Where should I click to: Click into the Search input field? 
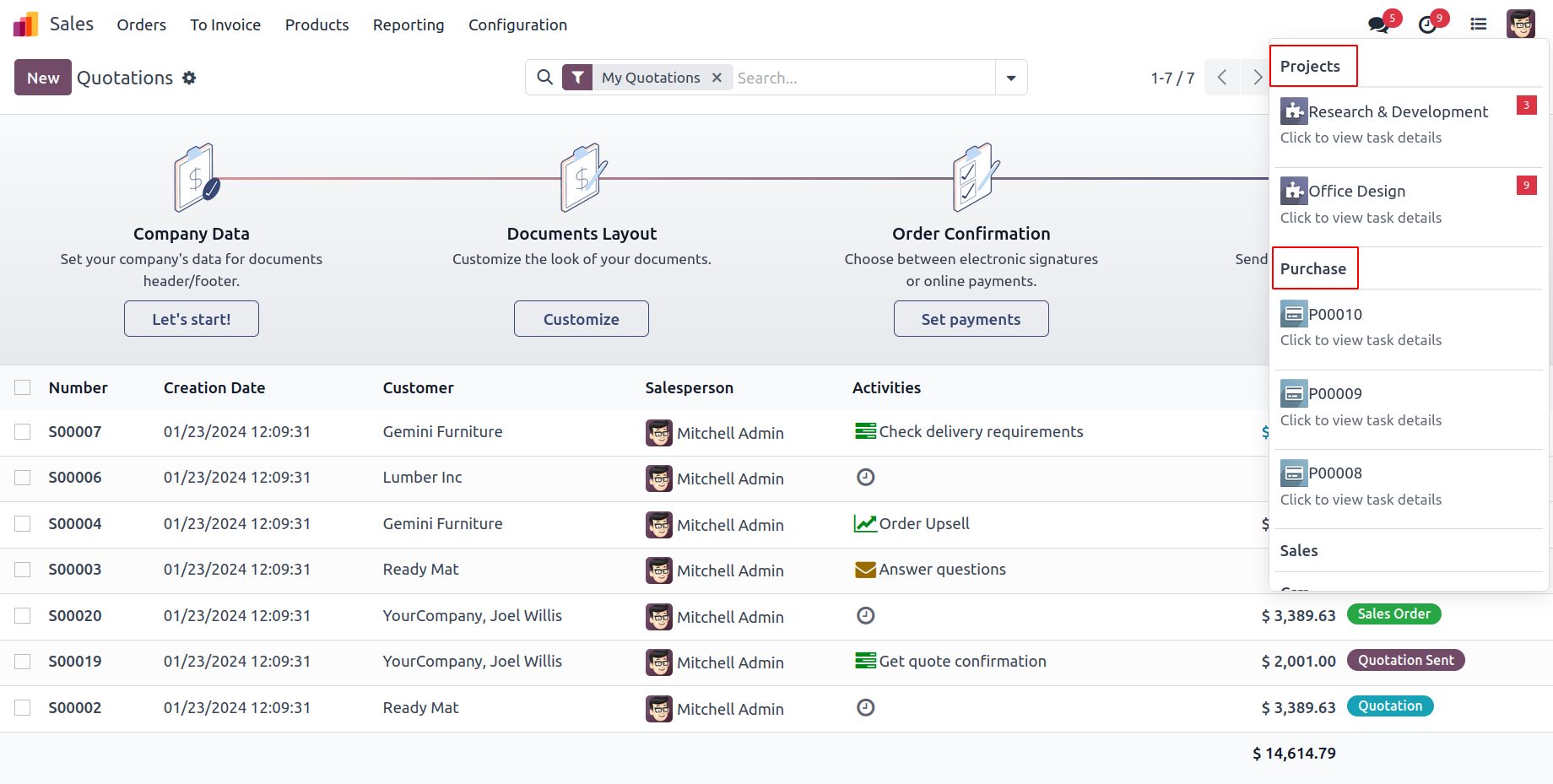point(861,78)
